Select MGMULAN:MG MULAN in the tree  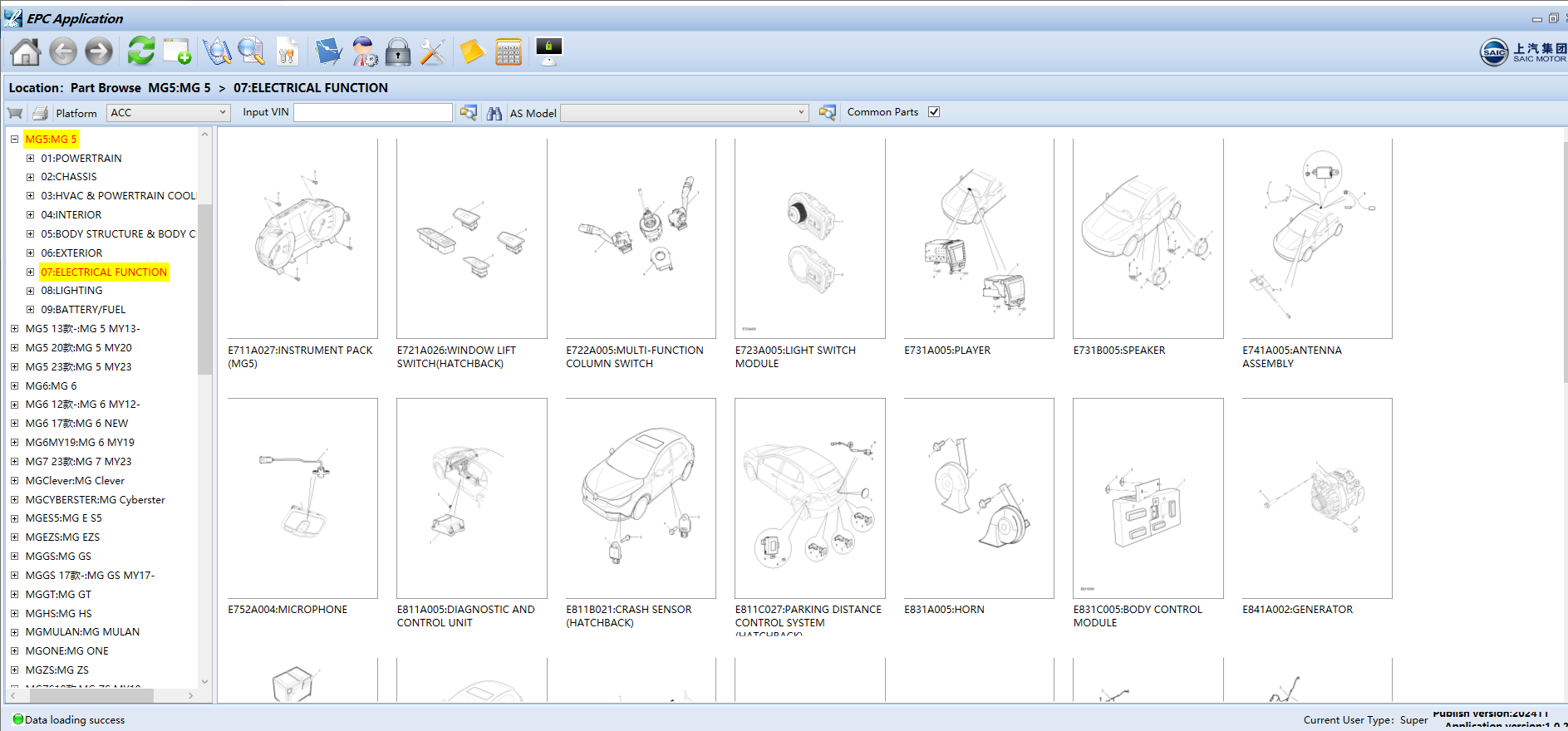[x=82, y=632]
